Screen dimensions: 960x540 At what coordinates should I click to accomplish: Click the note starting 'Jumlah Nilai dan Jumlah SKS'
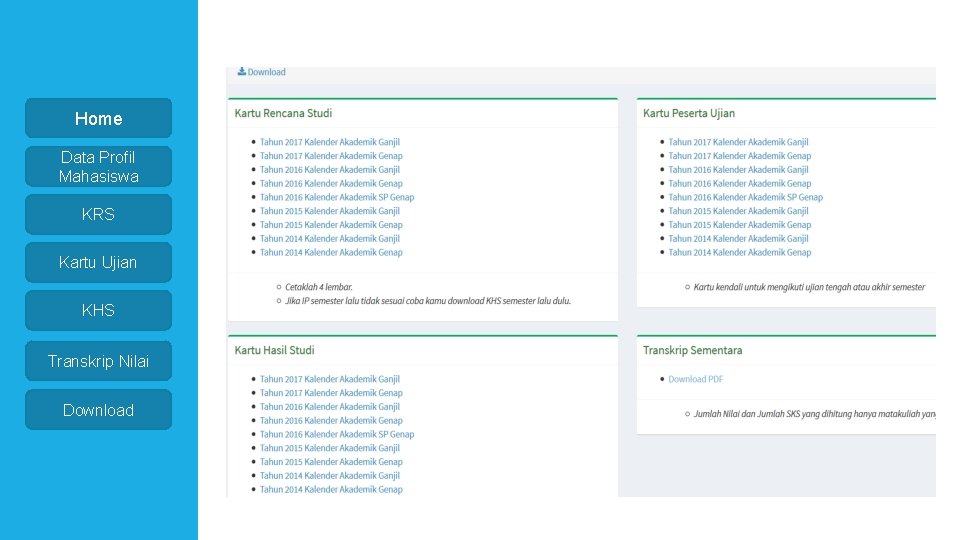coord(814,414)
